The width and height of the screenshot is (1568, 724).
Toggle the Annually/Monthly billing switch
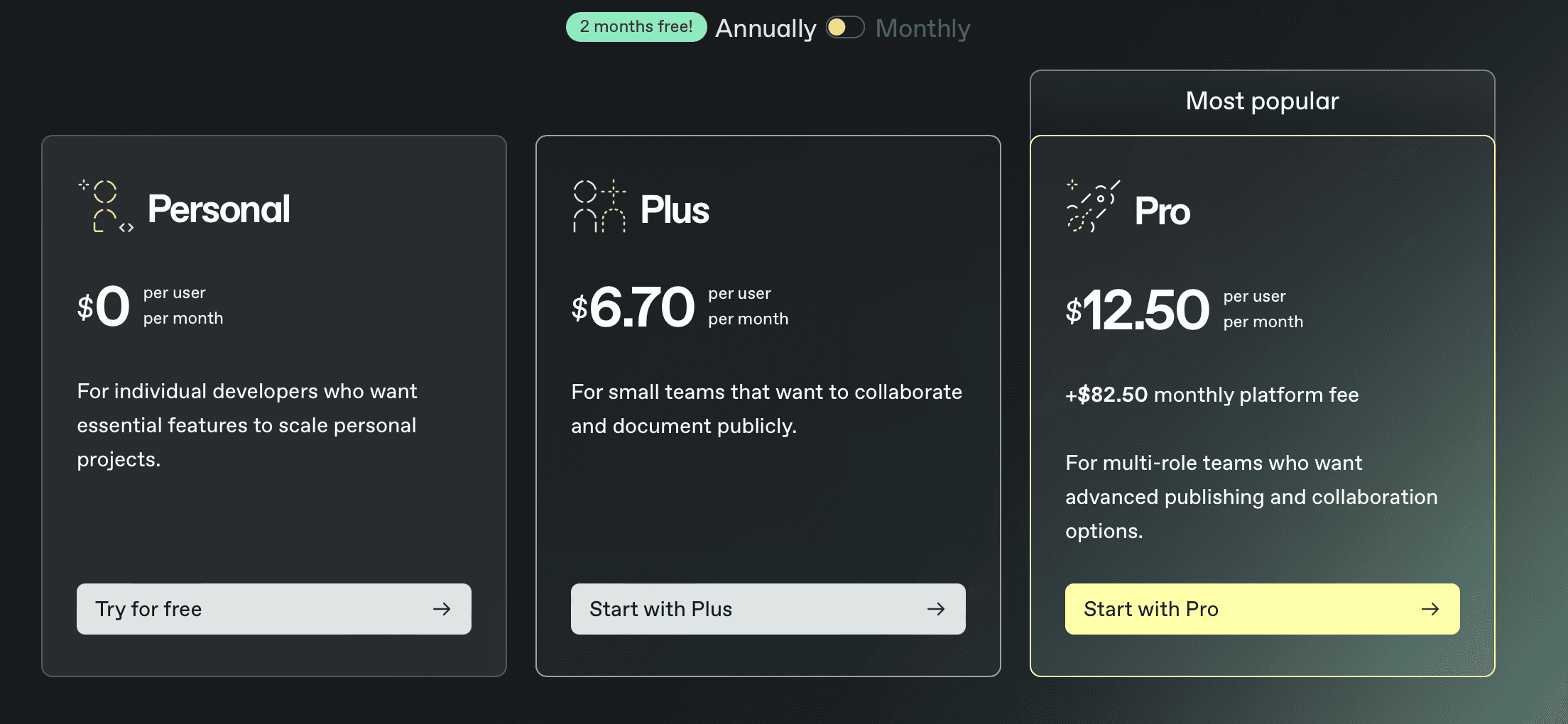tap(845, 28)
